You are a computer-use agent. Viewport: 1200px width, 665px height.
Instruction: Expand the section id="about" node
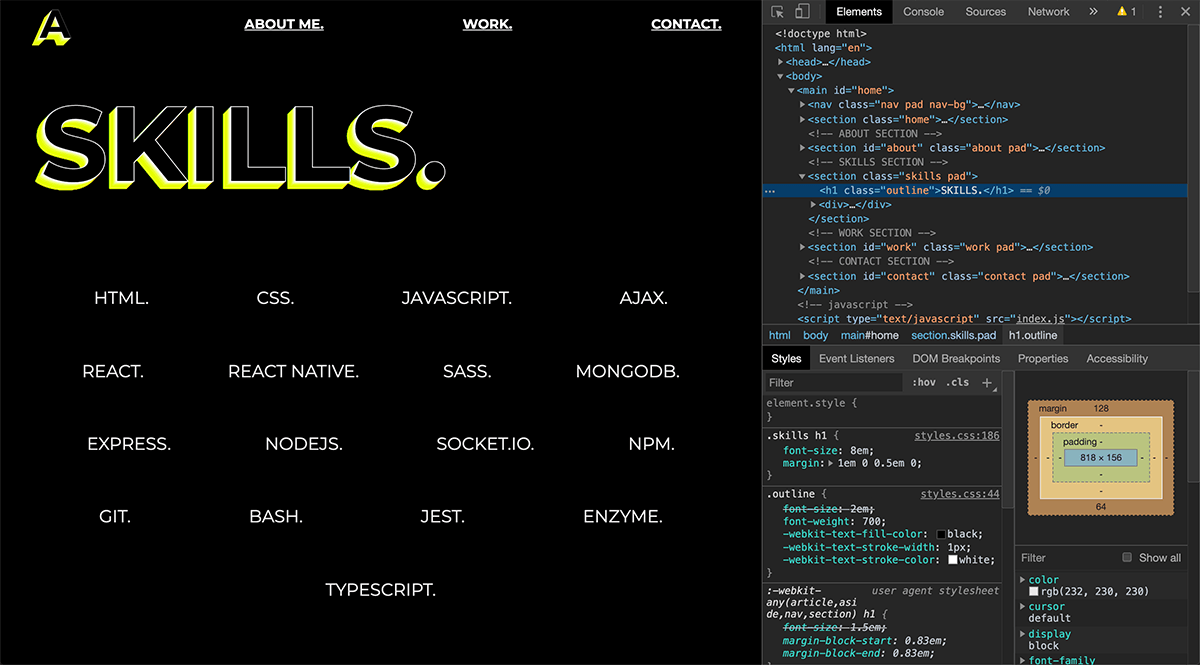click(803, 147)
